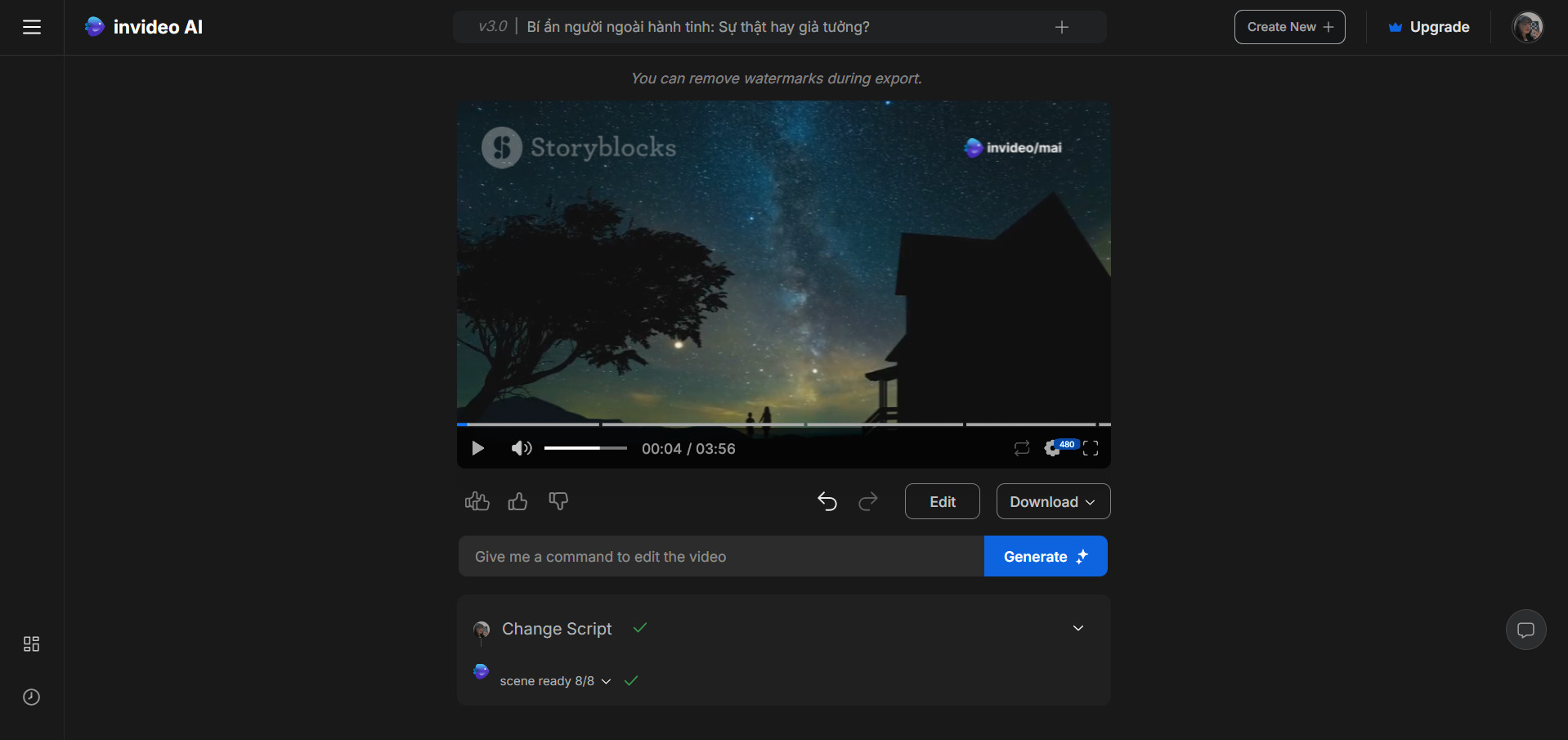This screenshot has height=740, width=1568.
Task: Give double thumbs up rating
Action: click(x=477, y=501)
